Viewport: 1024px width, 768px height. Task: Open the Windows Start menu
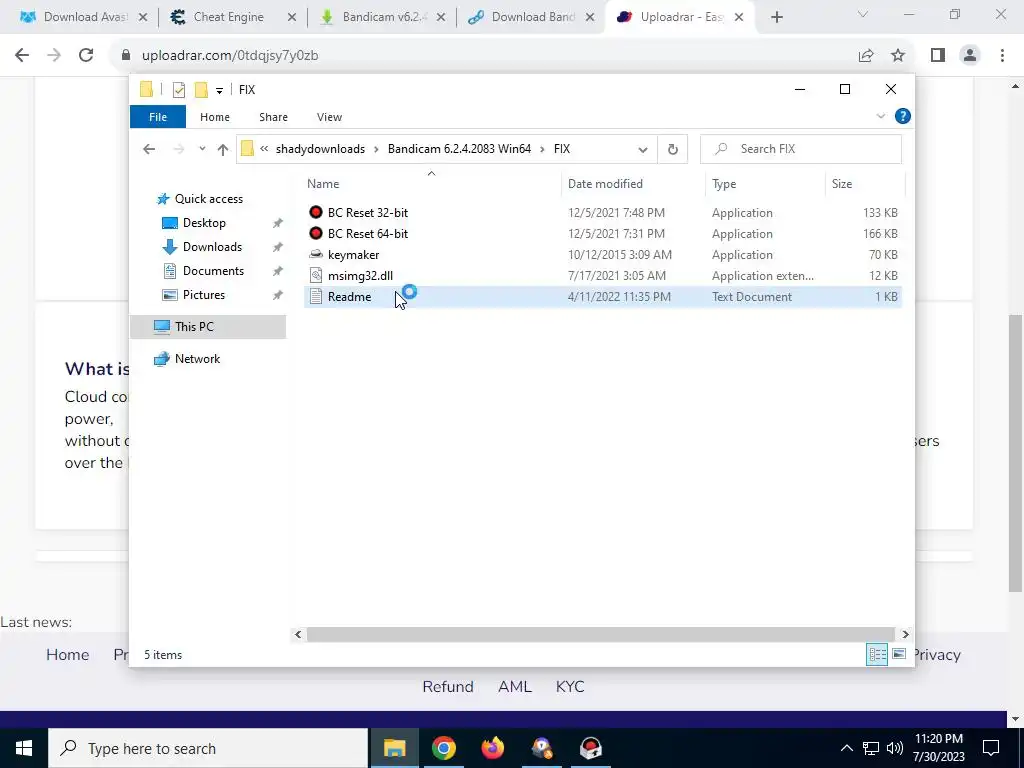point(24,748)
